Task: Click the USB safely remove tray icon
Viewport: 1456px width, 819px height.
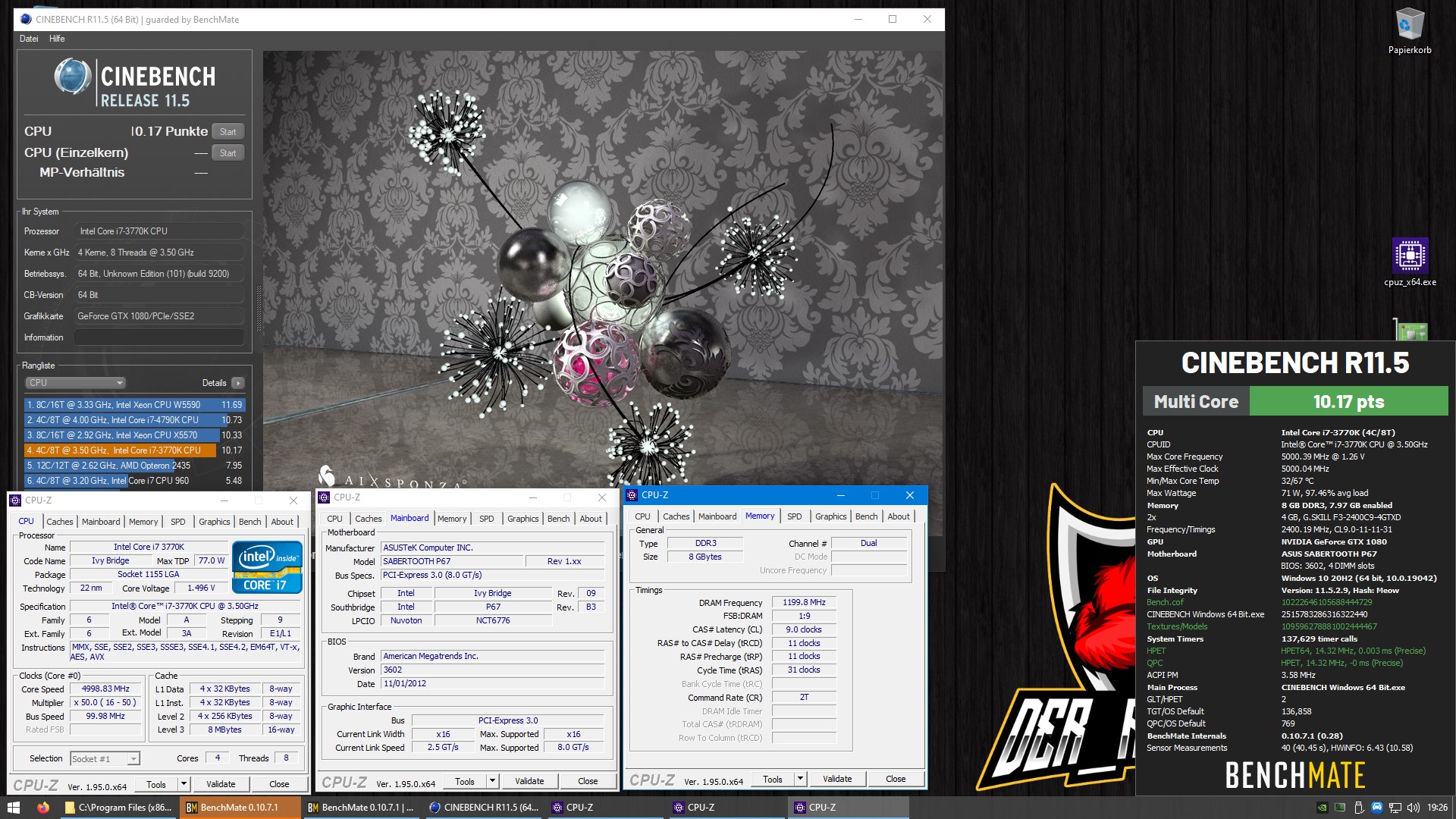Action: click(x=1359, y=808)
